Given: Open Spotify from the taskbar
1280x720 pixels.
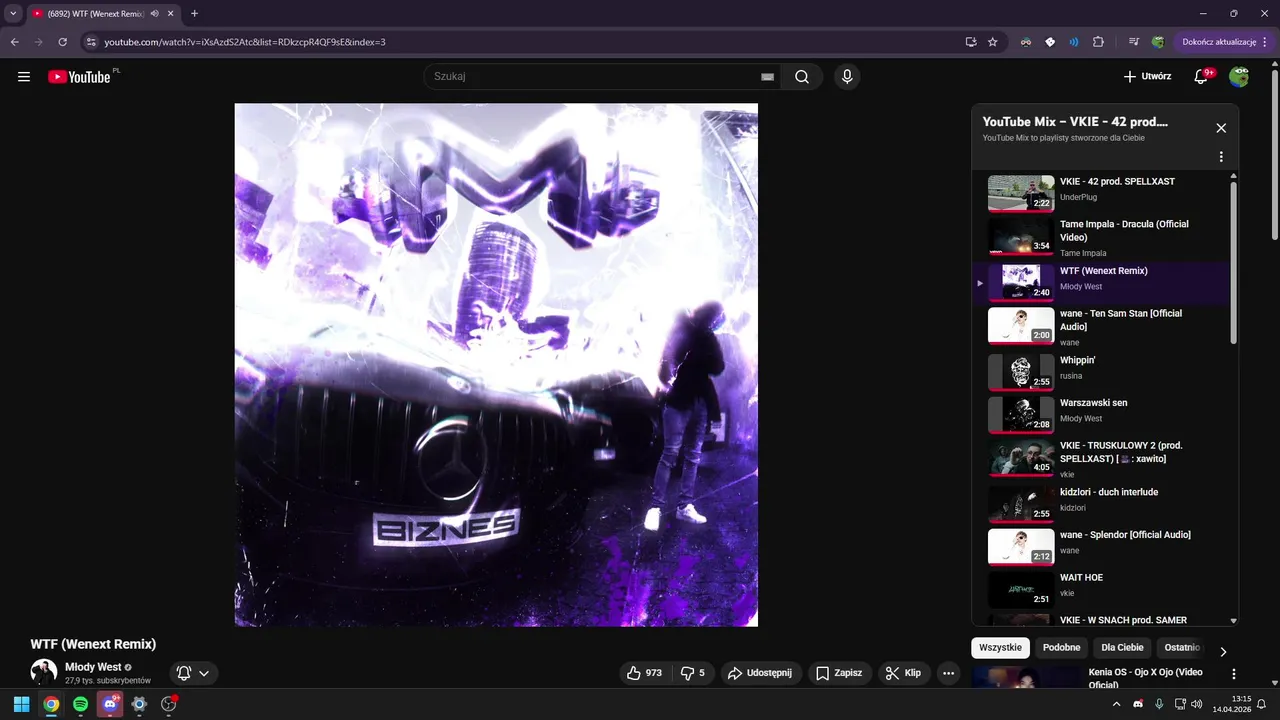Looking at the screenshot, I should [80, 704].
